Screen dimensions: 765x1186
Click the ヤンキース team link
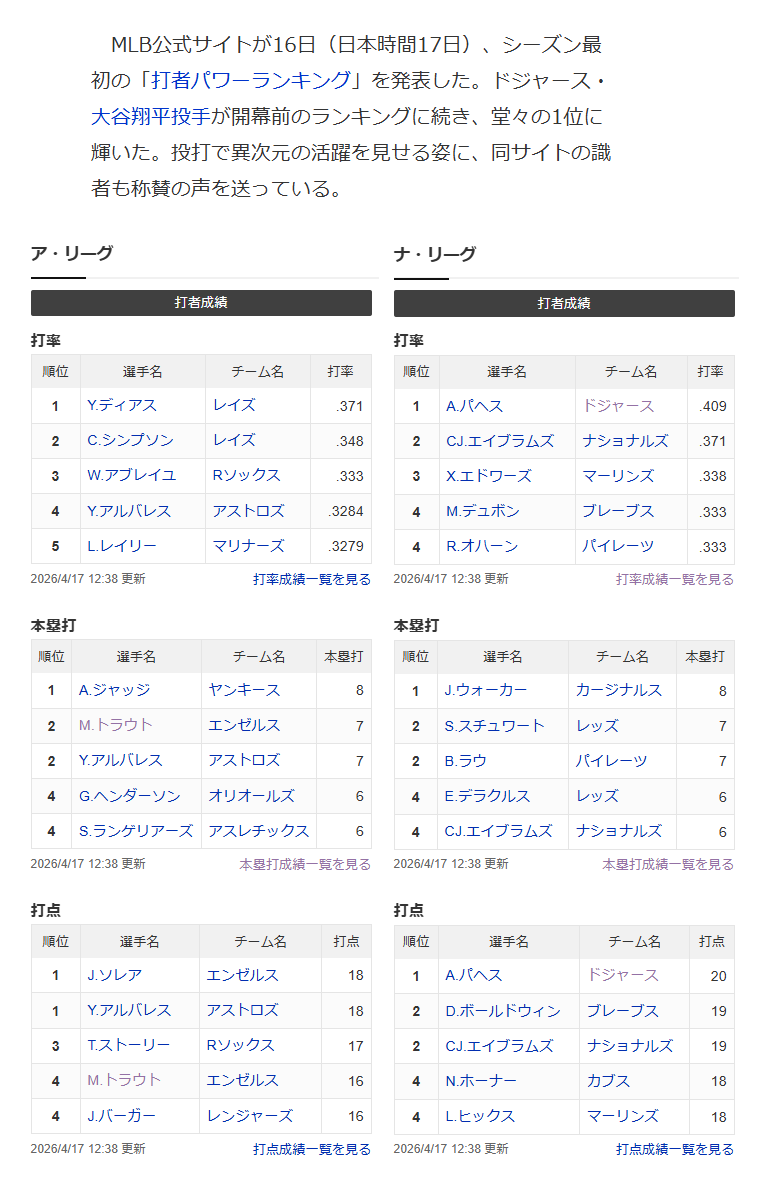(x=244, y=690)
